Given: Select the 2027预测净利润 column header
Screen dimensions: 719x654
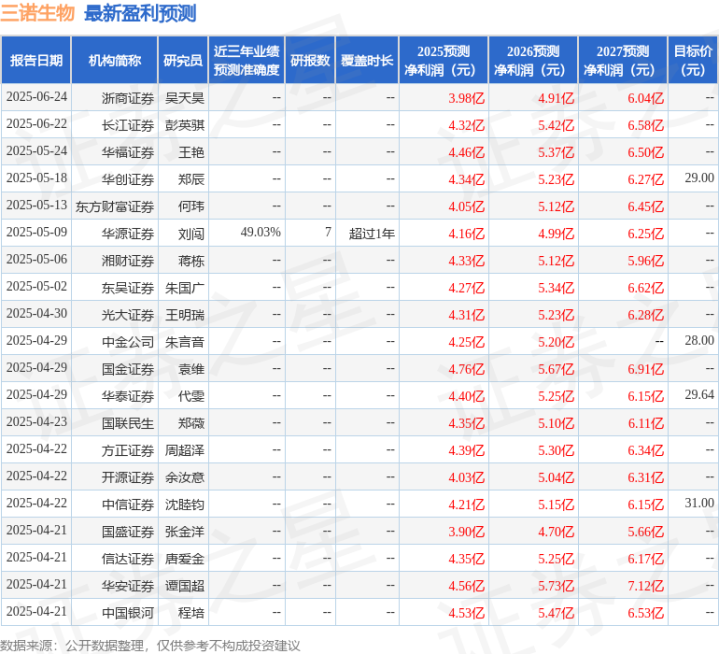Looking at the screenshot, I should (x=623, y=60).
